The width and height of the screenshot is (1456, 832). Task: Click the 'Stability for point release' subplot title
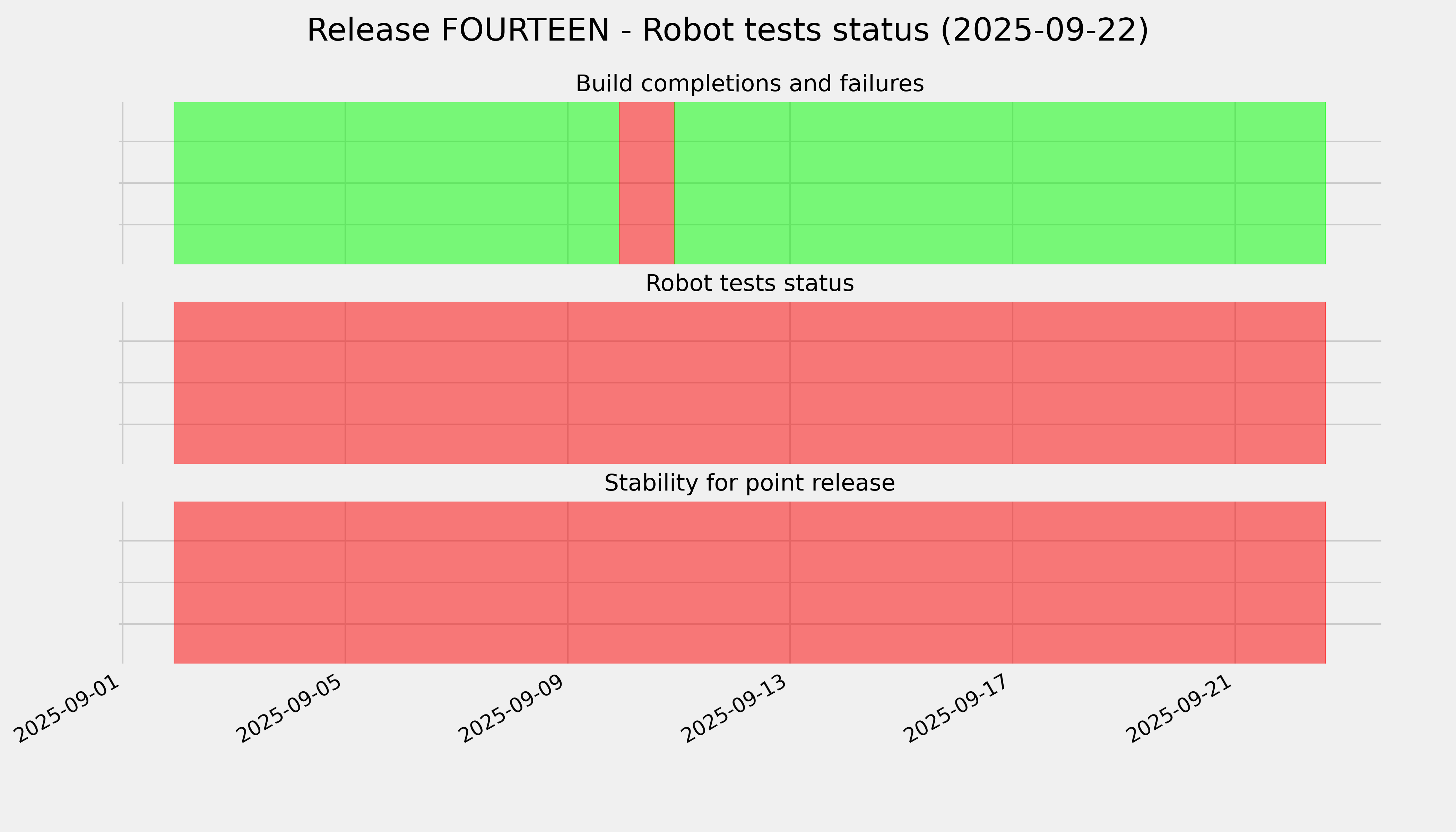point(749,484)
